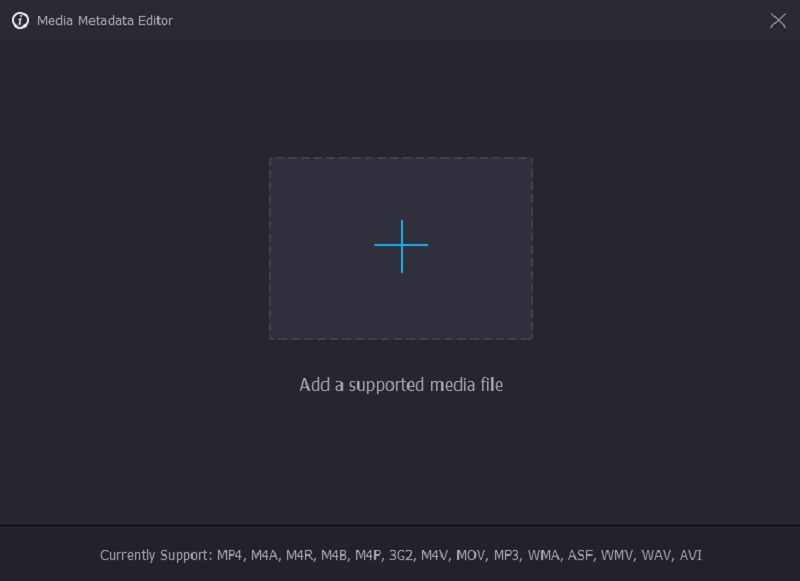Click '3G2' in the supported formats list

tap(402, 555)
